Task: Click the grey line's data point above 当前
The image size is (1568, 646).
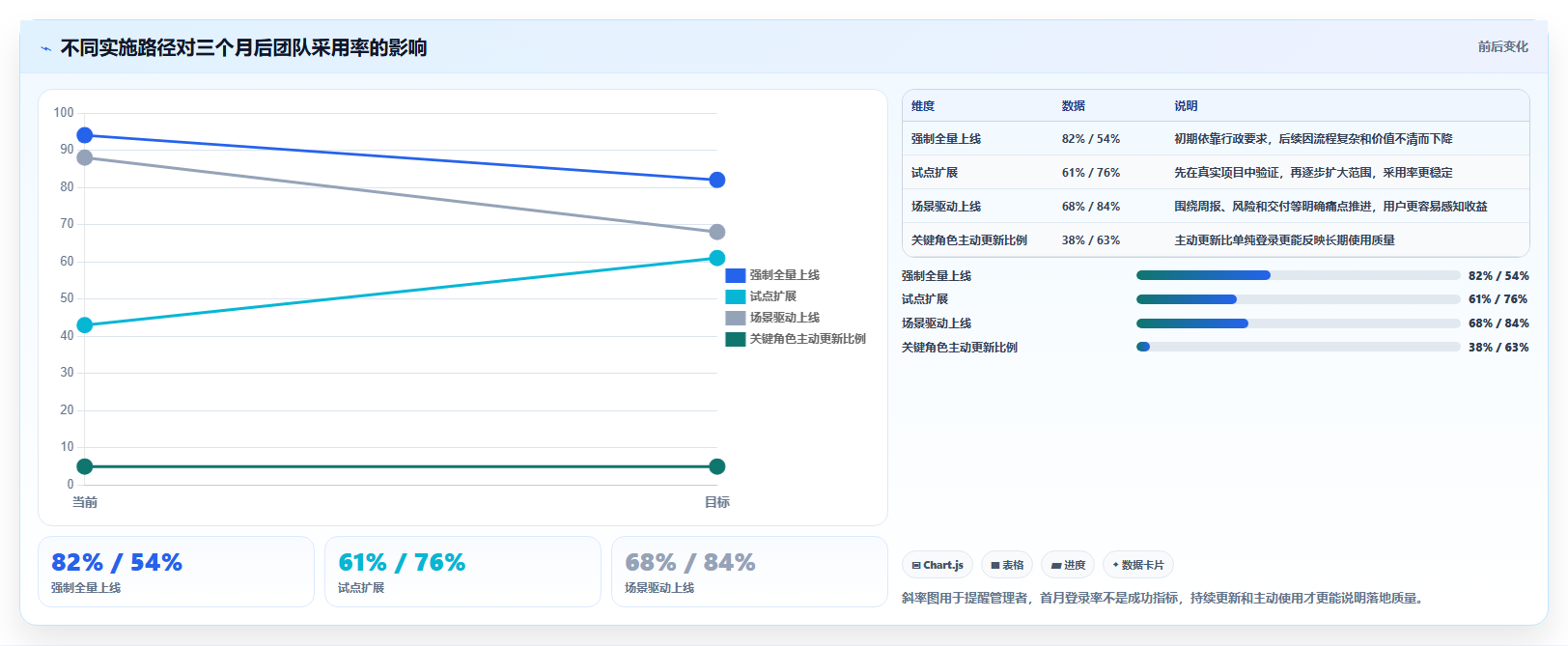Action: (85, 157)
